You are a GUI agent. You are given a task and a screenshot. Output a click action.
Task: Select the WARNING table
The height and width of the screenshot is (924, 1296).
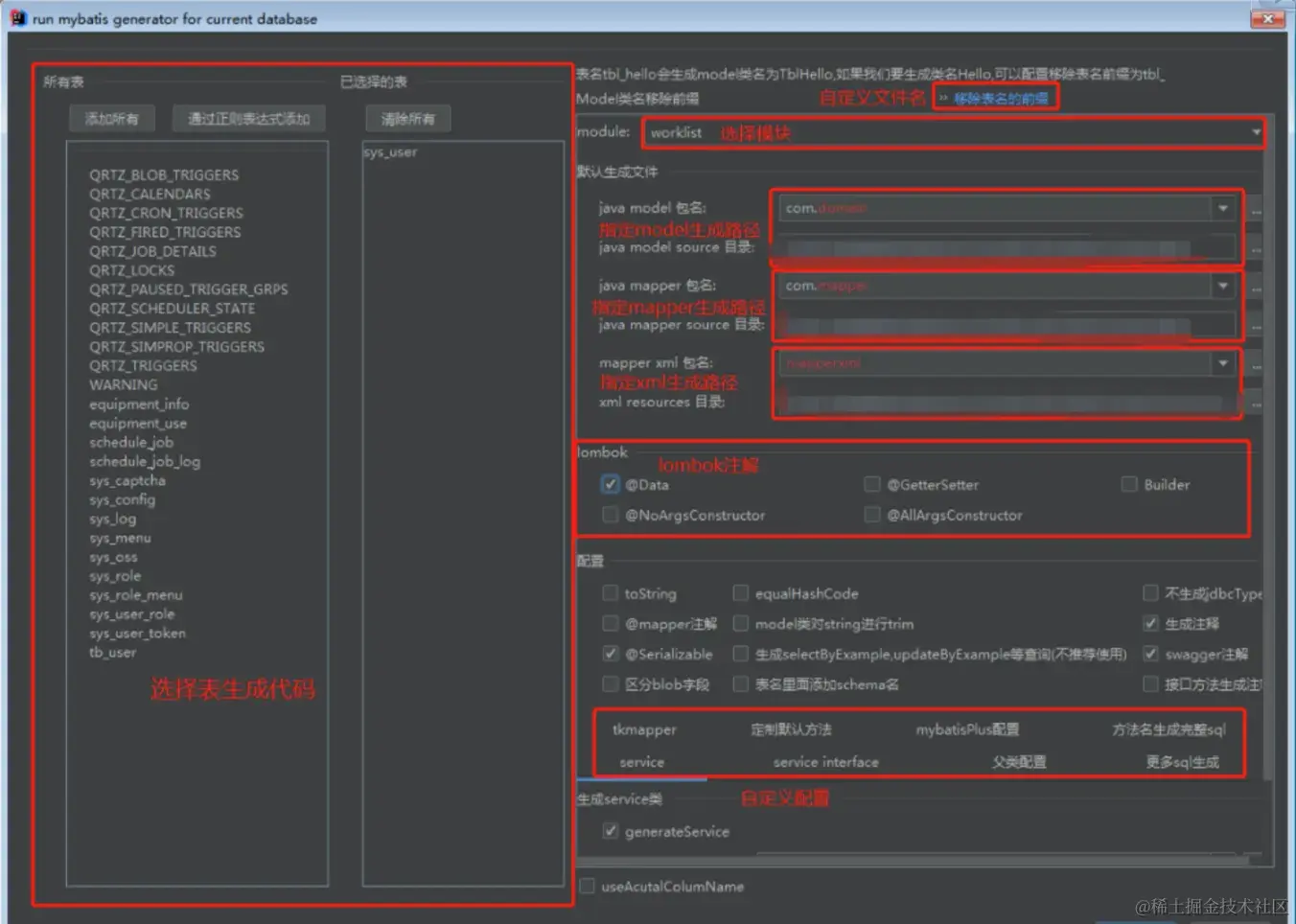click(123, 384)
